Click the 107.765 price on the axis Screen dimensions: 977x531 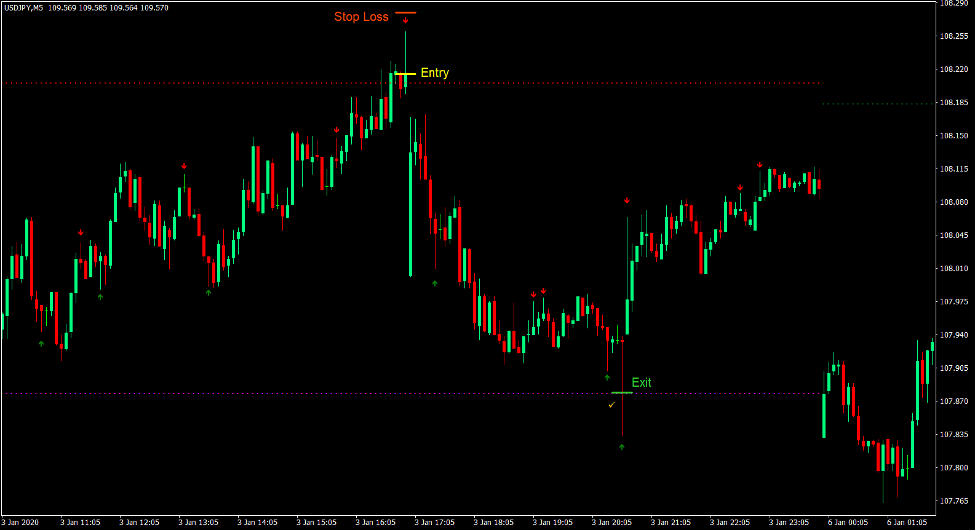(x=954, y=501)
